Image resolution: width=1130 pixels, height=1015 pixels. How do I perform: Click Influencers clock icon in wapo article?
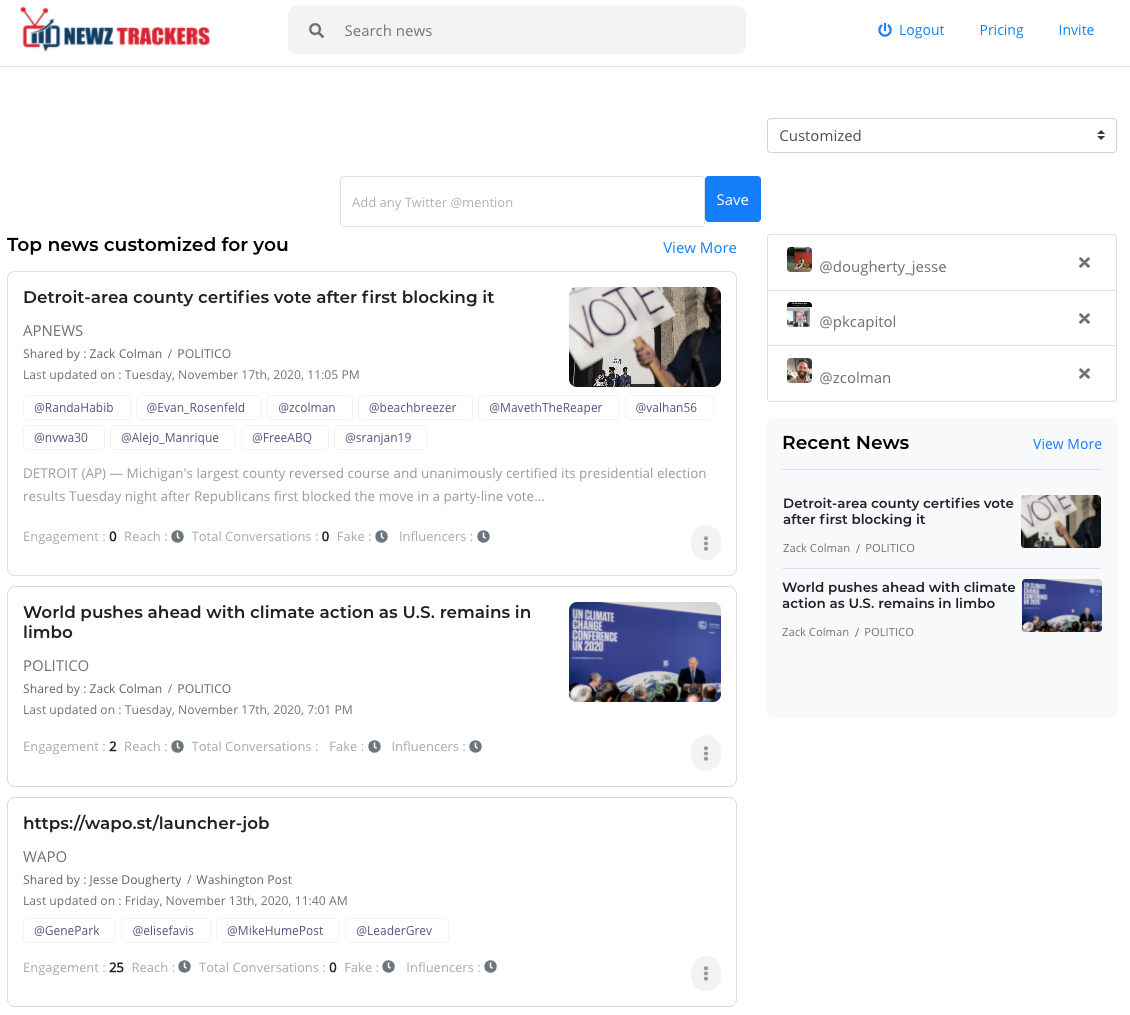pos(491,967)
